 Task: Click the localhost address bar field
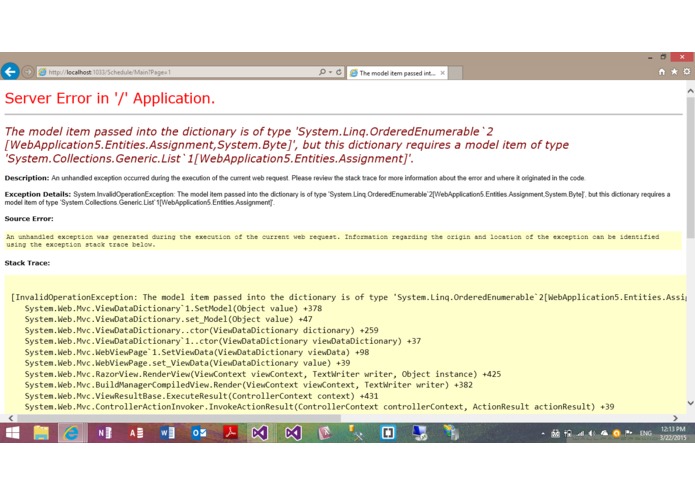(x=177, y=72)
